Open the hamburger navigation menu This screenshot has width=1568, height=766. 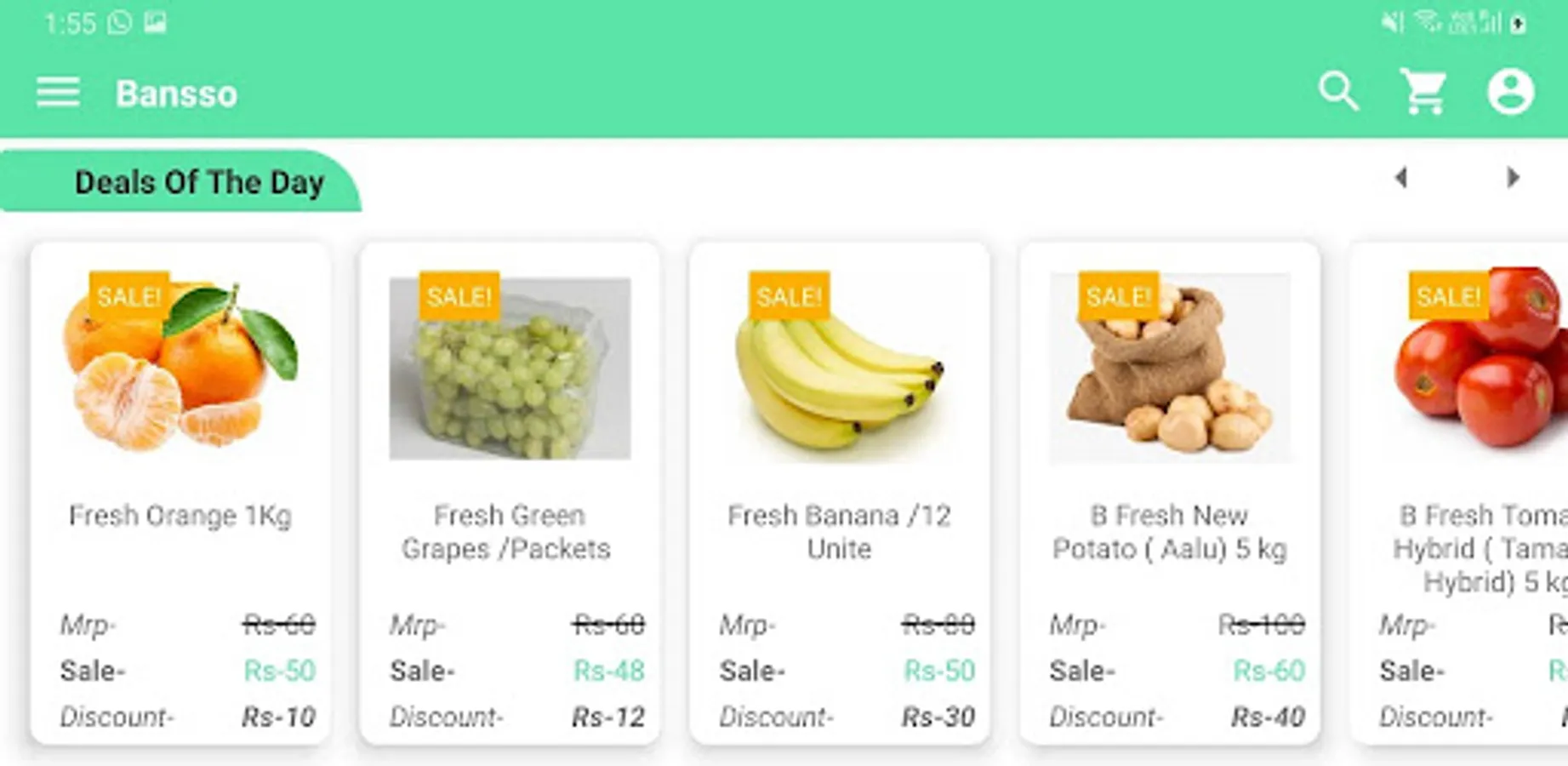pos(58,92)
